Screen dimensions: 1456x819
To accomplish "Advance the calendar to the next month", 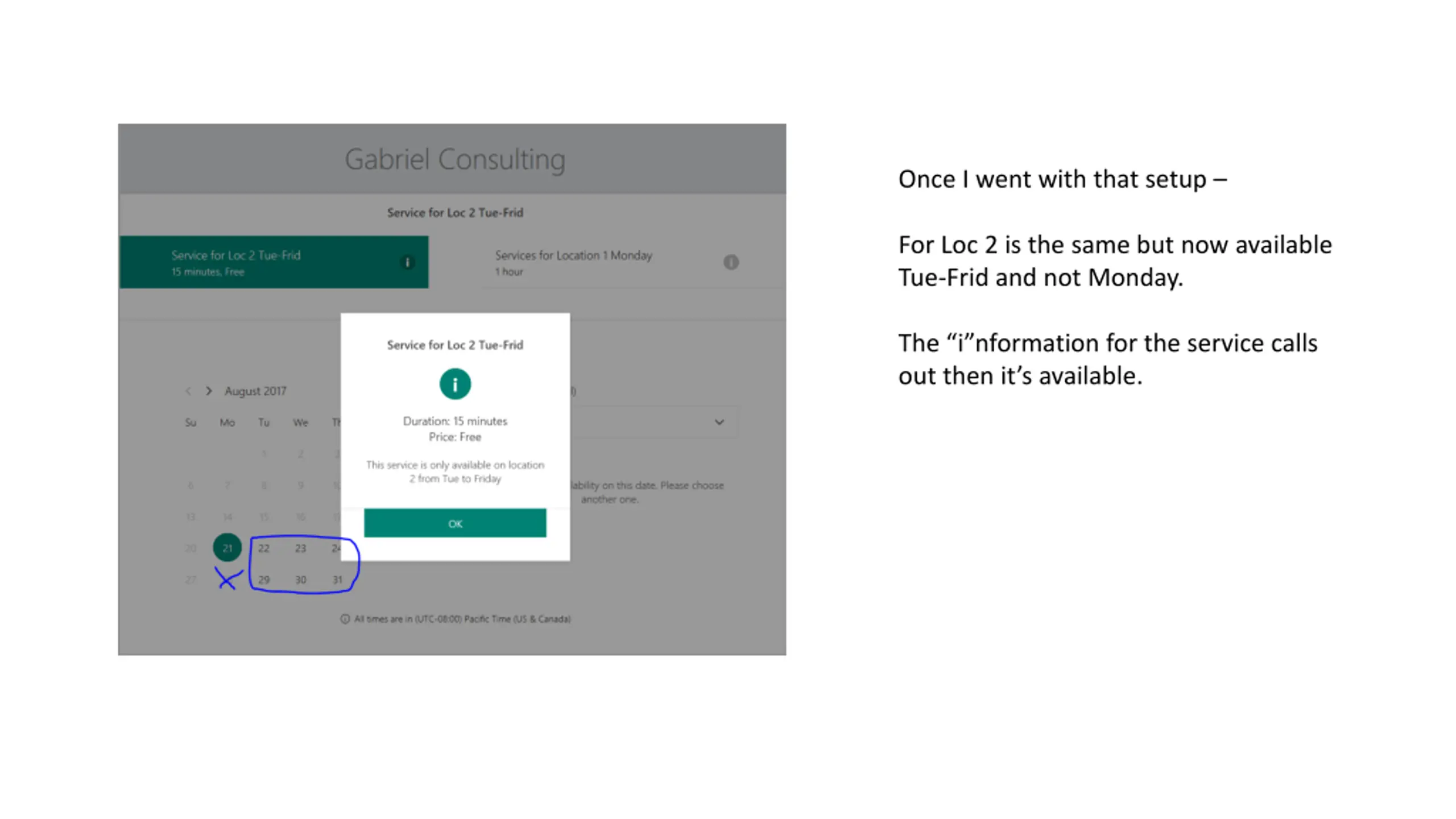I will click(209, 391).
